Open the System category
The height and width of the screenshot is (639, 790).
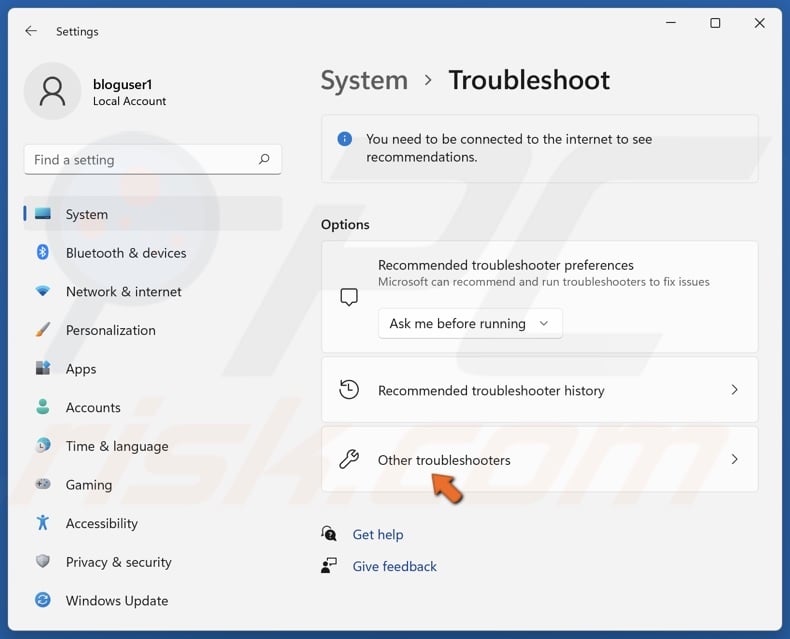coord(153,214)
